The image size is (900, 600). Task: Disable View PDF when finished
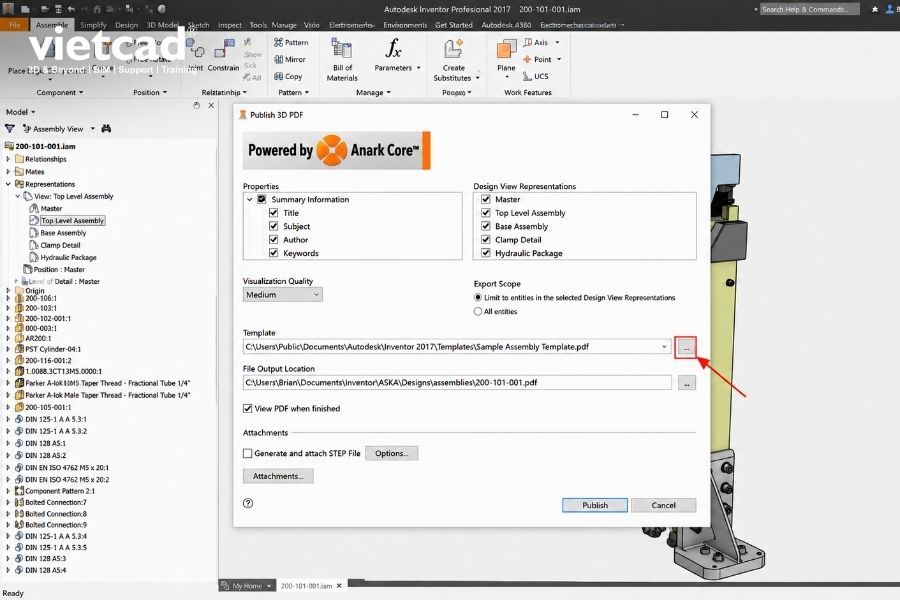click(x=247, y=408)
